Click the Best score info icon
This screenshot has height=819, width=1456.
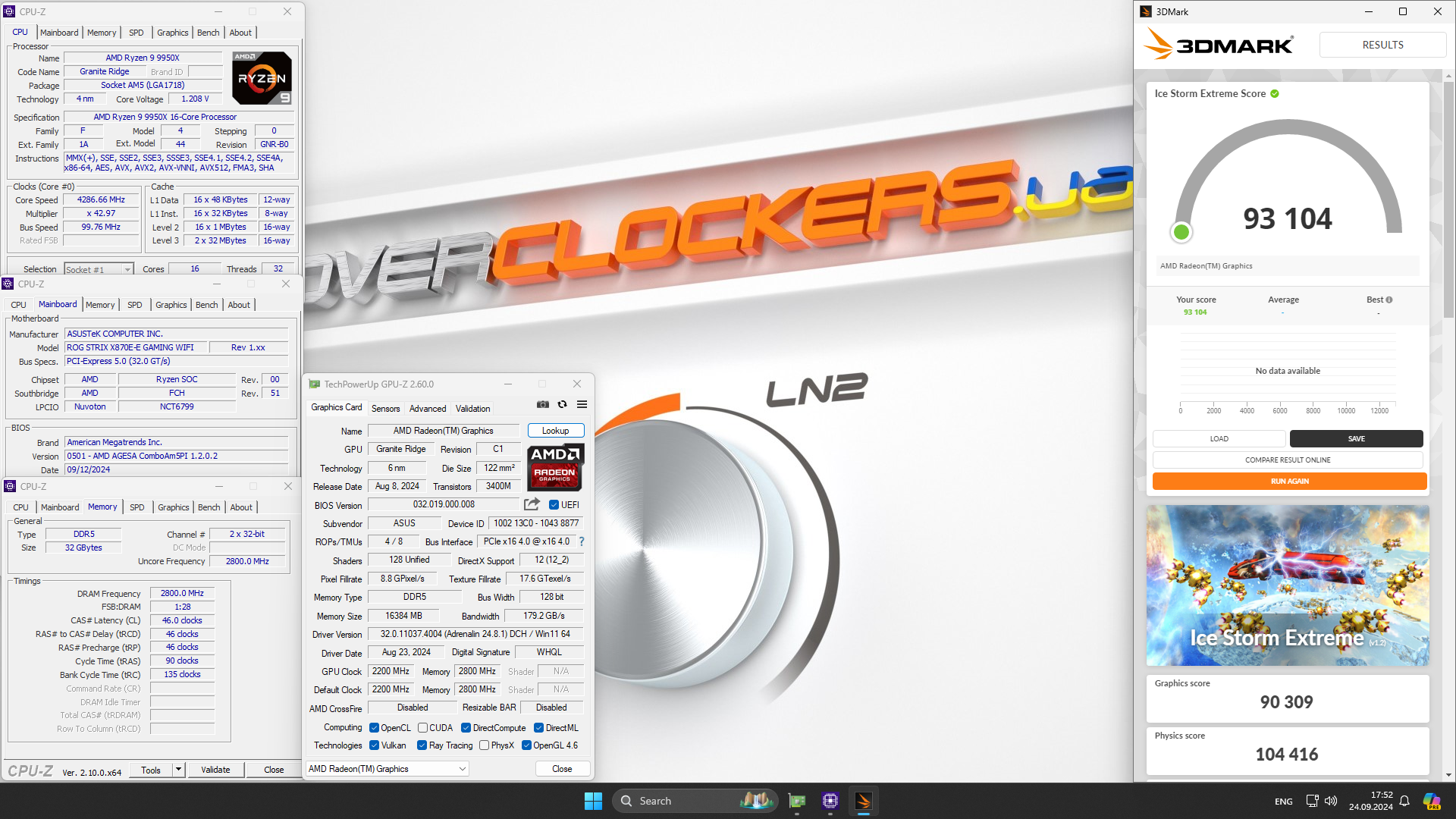pyautogui.click(x=1389, y=300)
